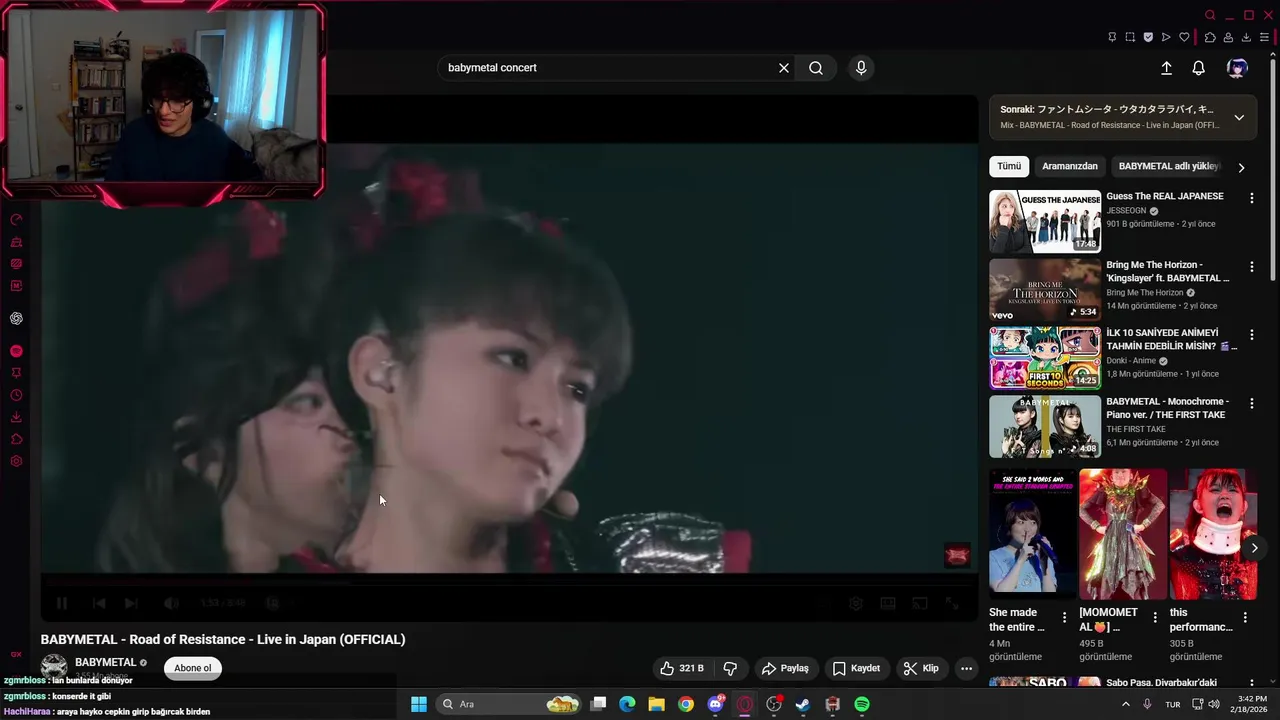The width and height of the screenshot is (1280, 720).
Task: Open the YouTube account avatar menu
Action: 1237,68
